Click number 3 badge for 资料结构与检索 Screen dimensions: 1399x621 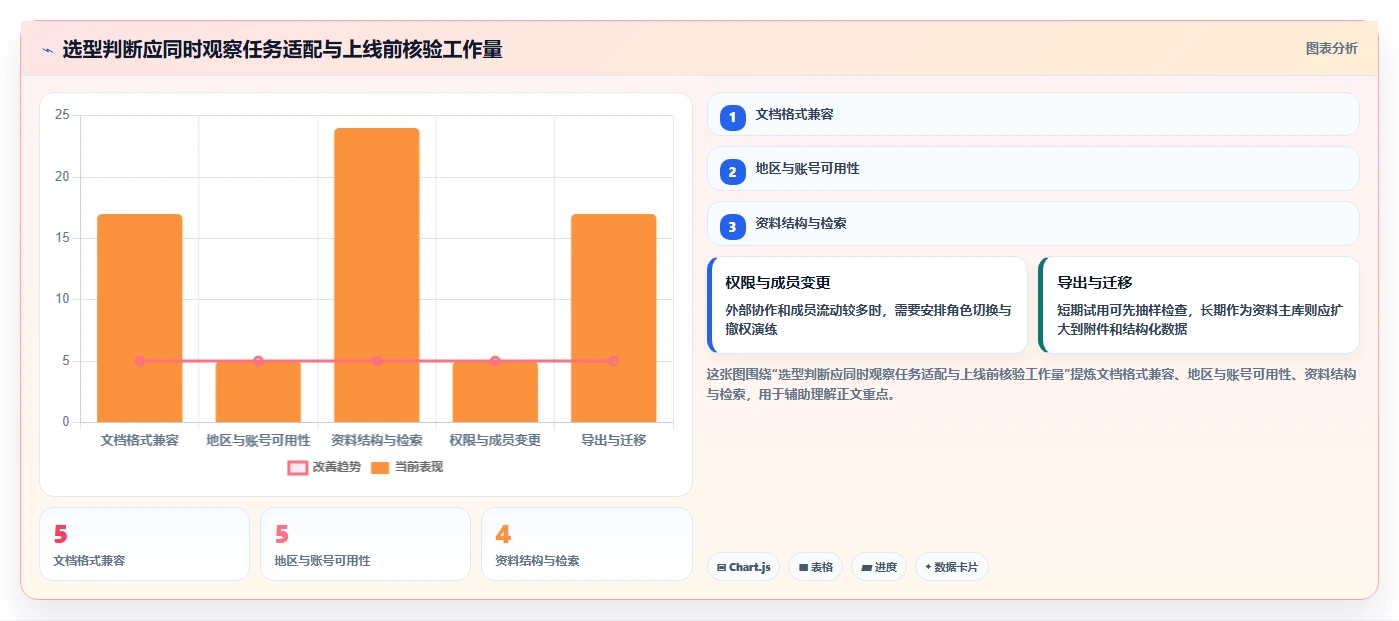[733, 227]
